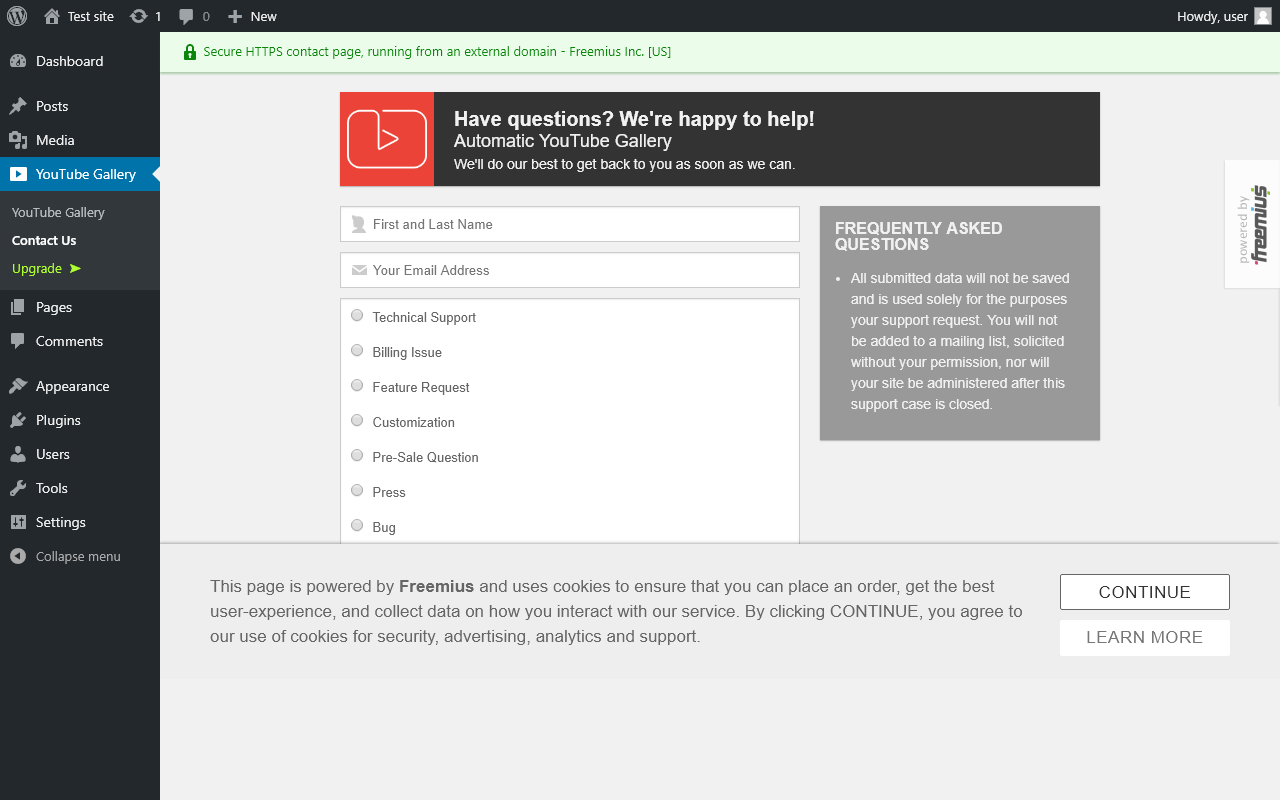Click the green secure padlock icon
Viewport: 1280px width, 800px height.
tap(190, 52)
